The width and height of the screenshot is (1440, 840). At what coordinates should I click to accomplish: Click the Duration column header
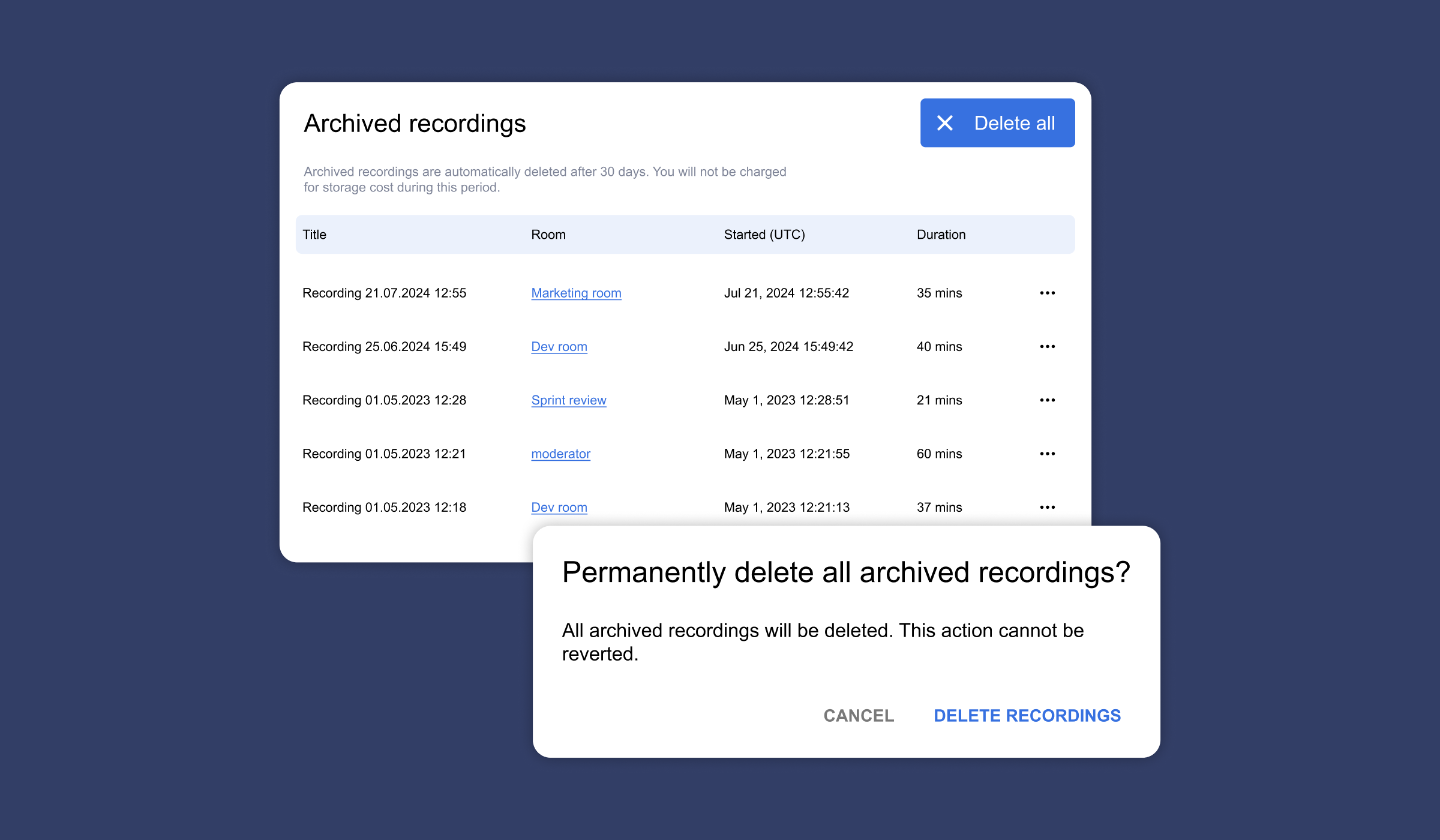click(x=940, y=235)
